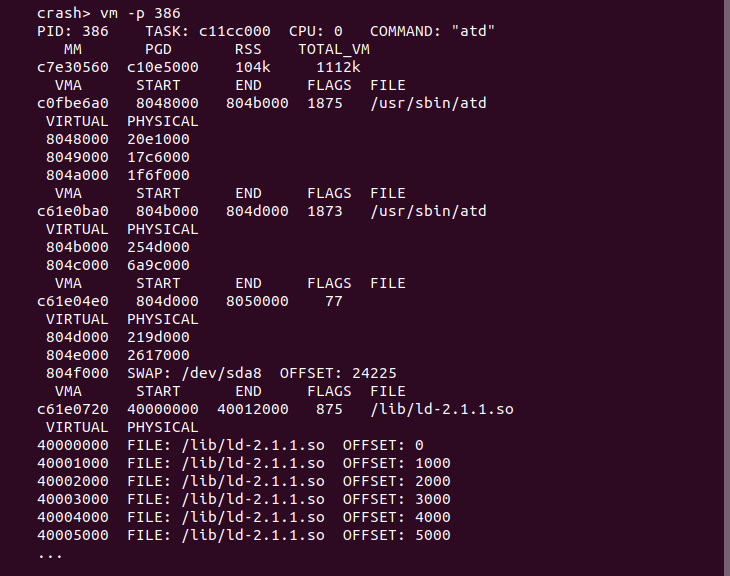Click the crash> prompt text
Screen dimensions: 730x576
pos(64,13)
